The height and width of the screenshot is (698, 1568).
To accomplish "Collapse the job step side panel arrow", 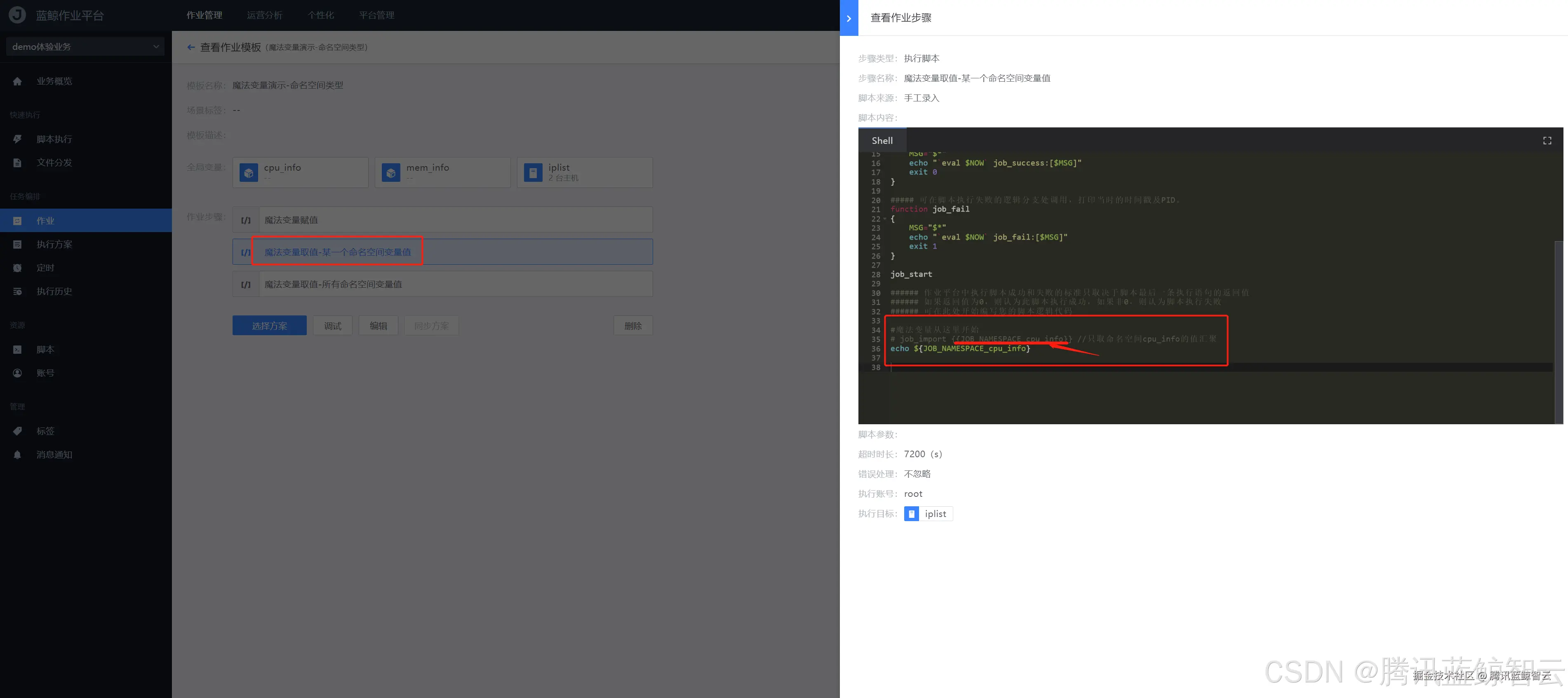I will 849,18.
